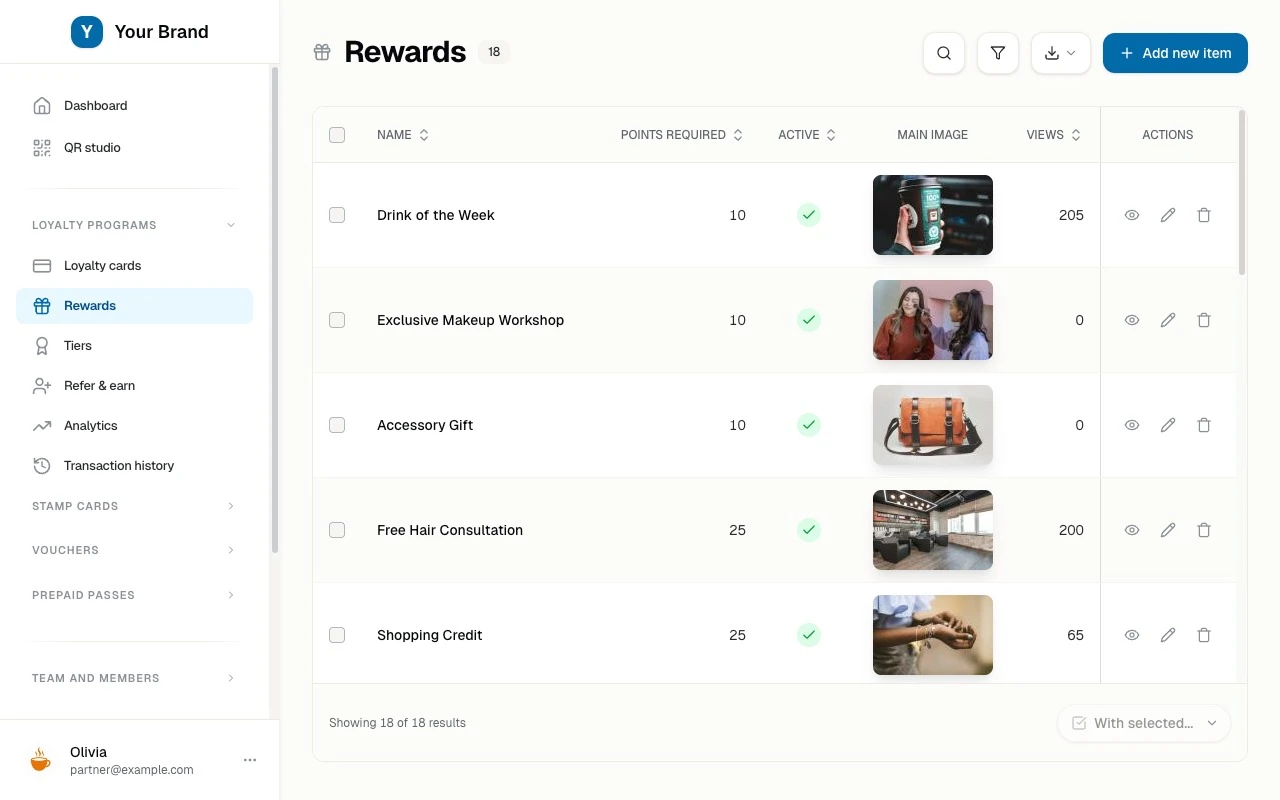The image size is (1280, 800).
Task: Collapse the Loyalty Programs section
Action: 134,225
